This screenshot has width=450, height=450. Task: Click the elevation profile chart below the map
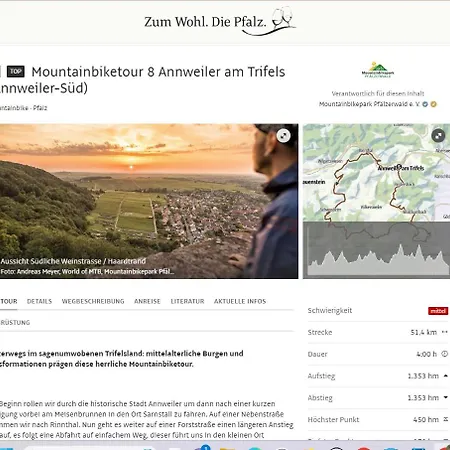coord(376,250)
